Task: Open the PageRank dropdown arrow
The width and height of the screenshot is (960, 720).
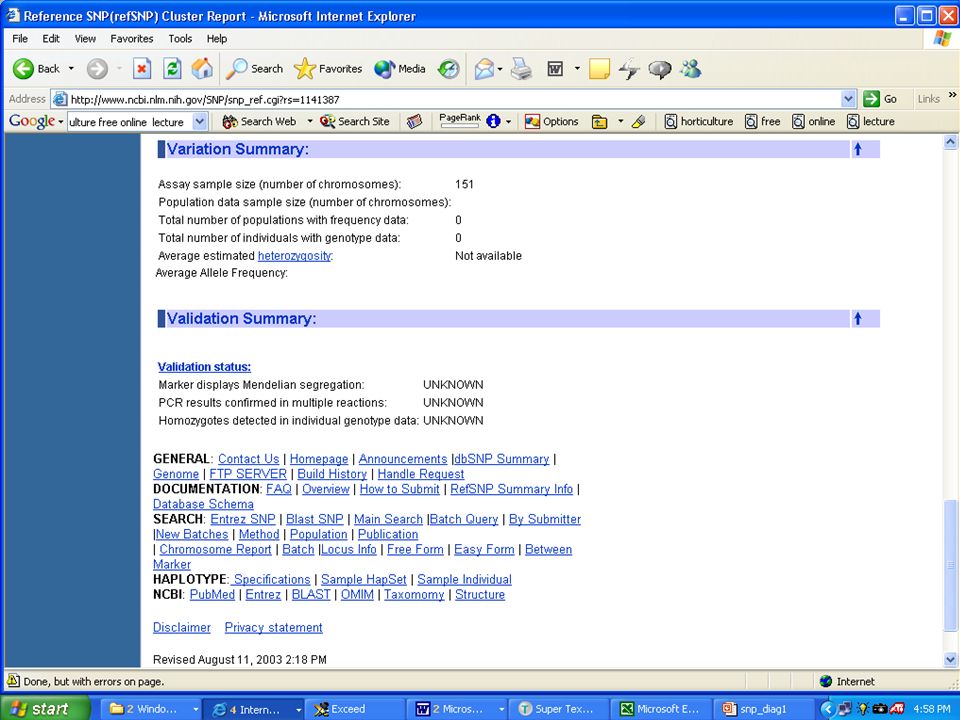Action: pos(508,121)
